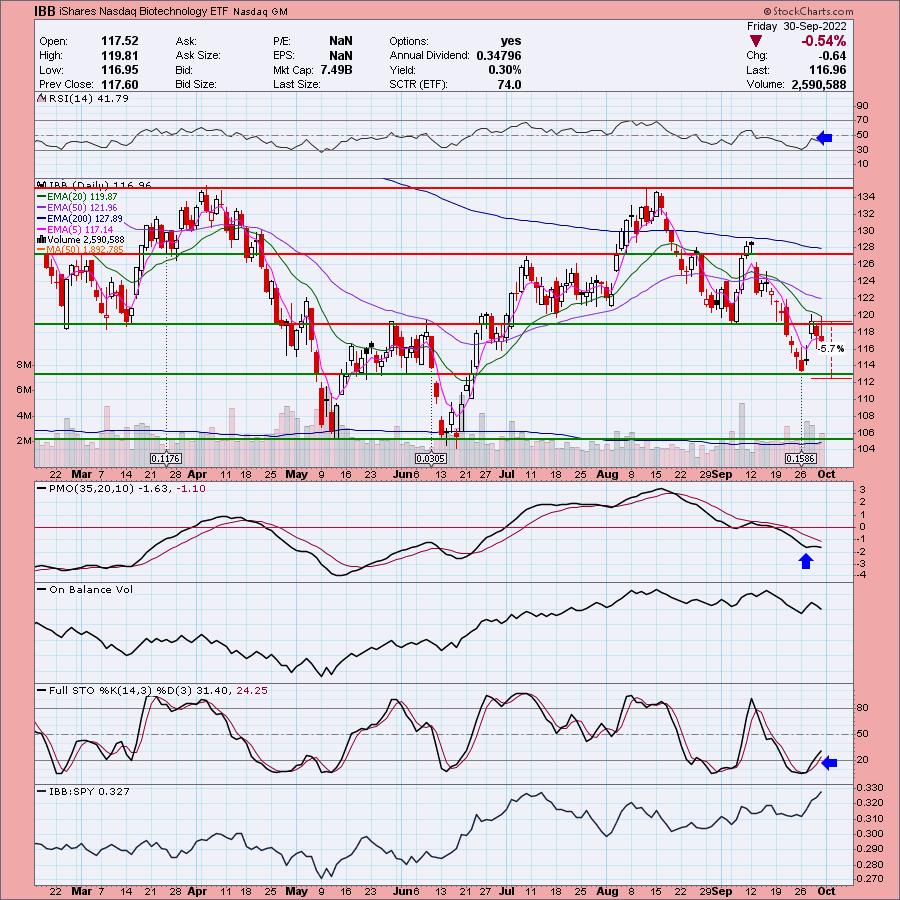This screenshot has width=900, height=900.
Task: Select the iShares Nasdaq Biotechnology ETF name
Action: pyautogui.click(x=143, y=11)
